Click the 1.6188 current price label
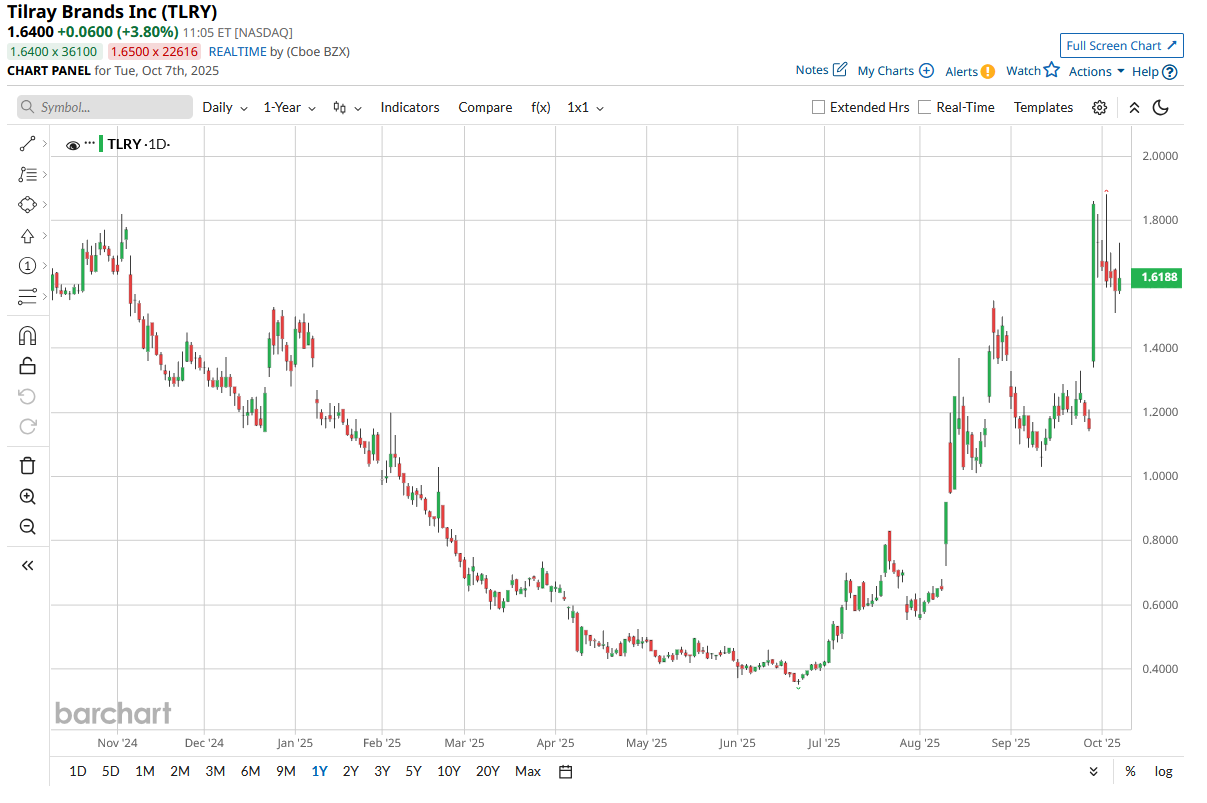 pyautogui.click(x=1156, y=278)
